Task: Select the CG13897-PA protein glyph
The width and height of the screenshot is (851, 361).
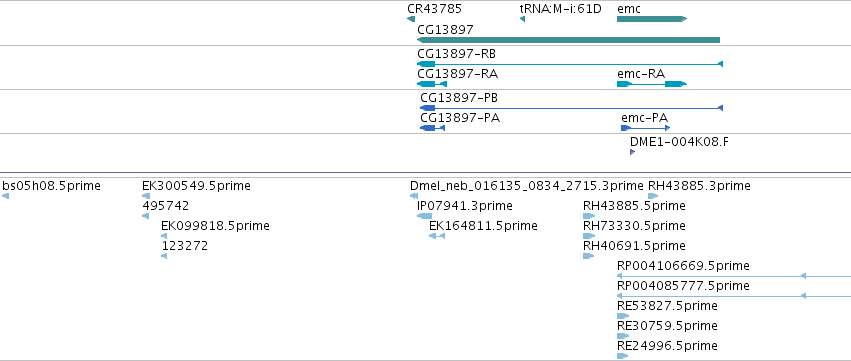Action: coord(433,128)
